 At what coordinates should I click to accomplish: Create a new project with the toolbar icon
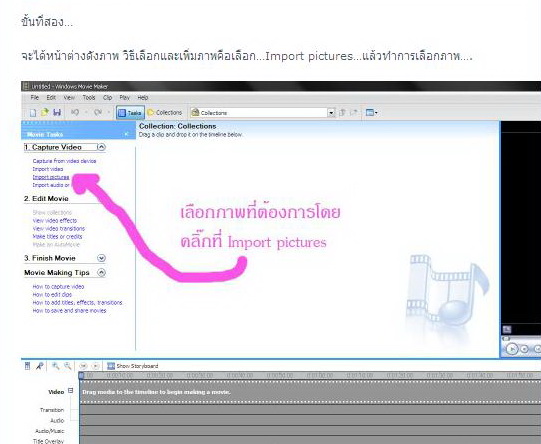(33, 113)
